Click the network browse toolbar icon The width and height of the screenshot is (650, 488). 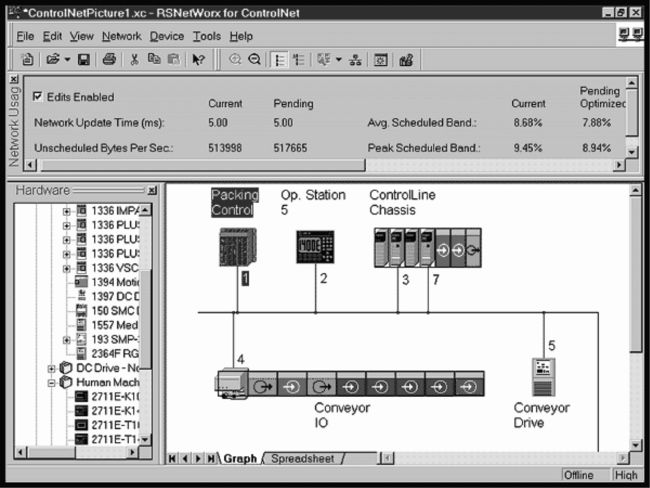coord(324,59)
